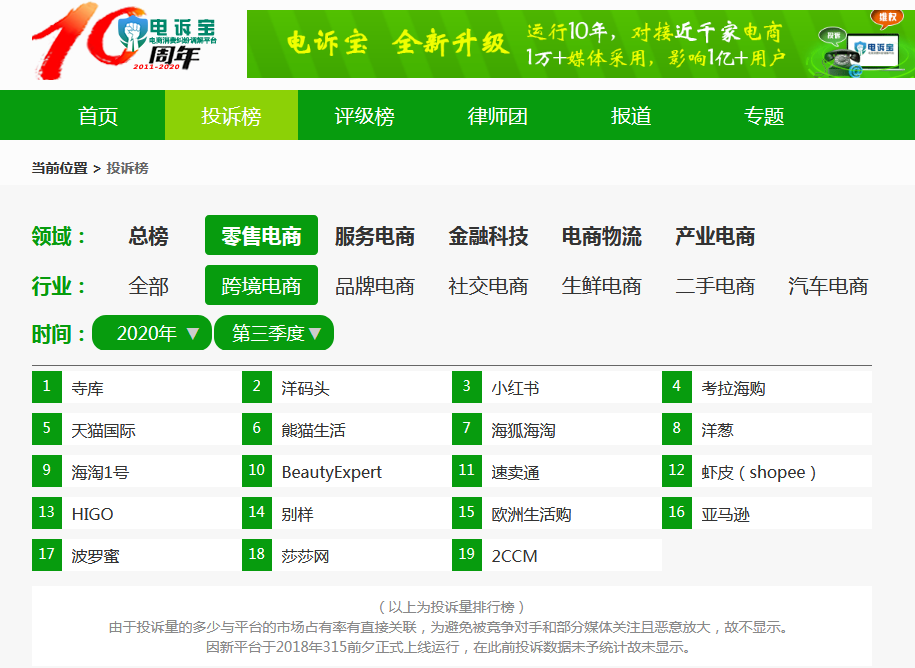Open the 2CCM ranking entry
Viewport: 915px width, 668px height.
[514, 556]
